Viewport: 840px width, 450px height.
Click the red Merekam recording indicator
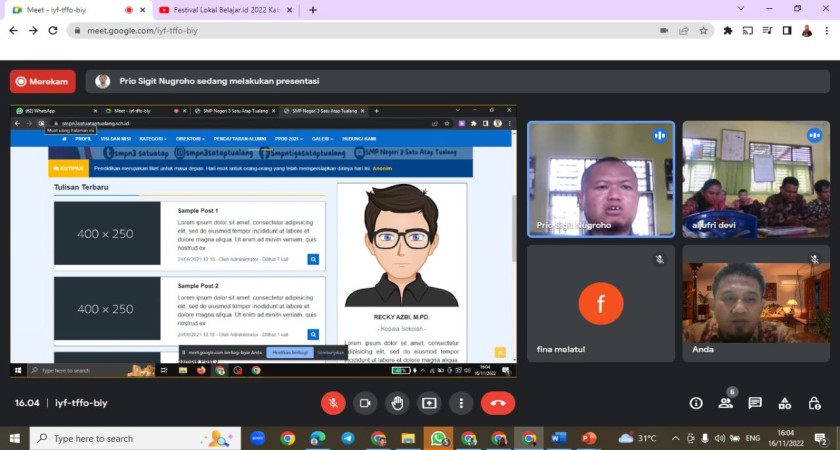[43, 81]
